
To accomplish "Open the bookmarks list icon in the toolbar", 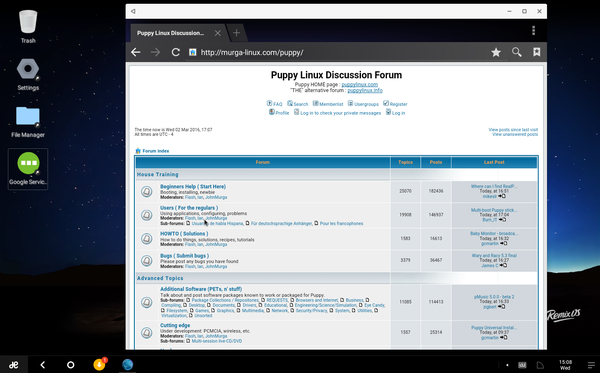I will coord(536,52).
